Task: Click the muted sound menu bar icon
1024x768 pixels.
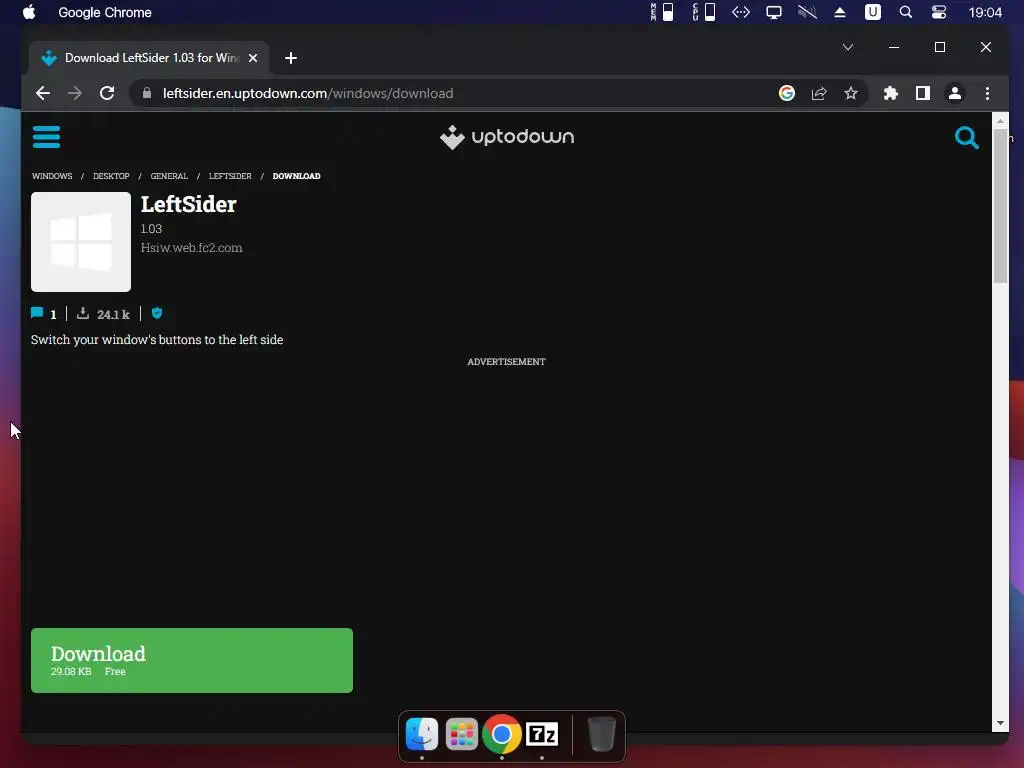Action: coord(807,12)
